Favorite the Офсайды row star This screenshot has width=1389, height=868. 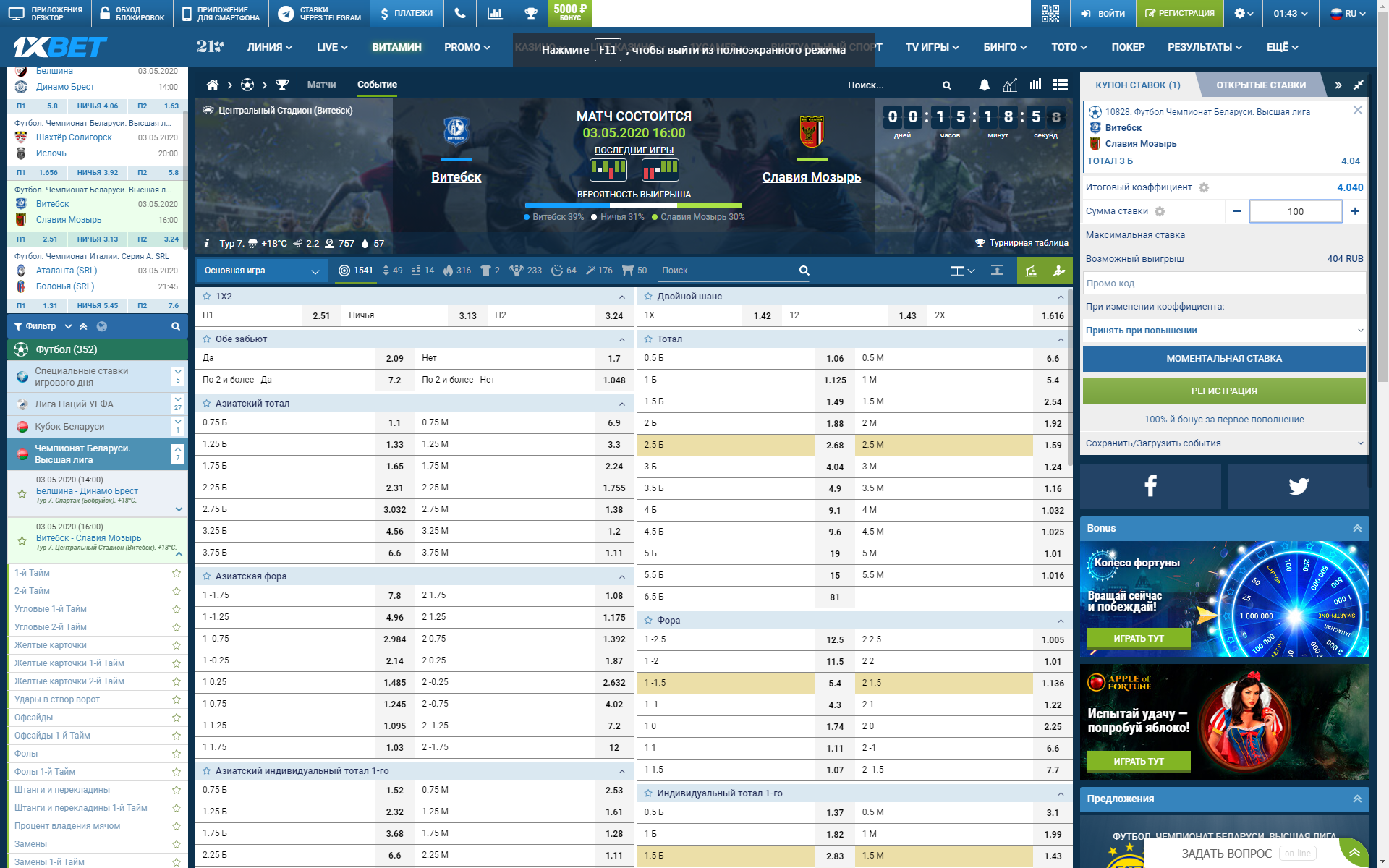(176, 718)
